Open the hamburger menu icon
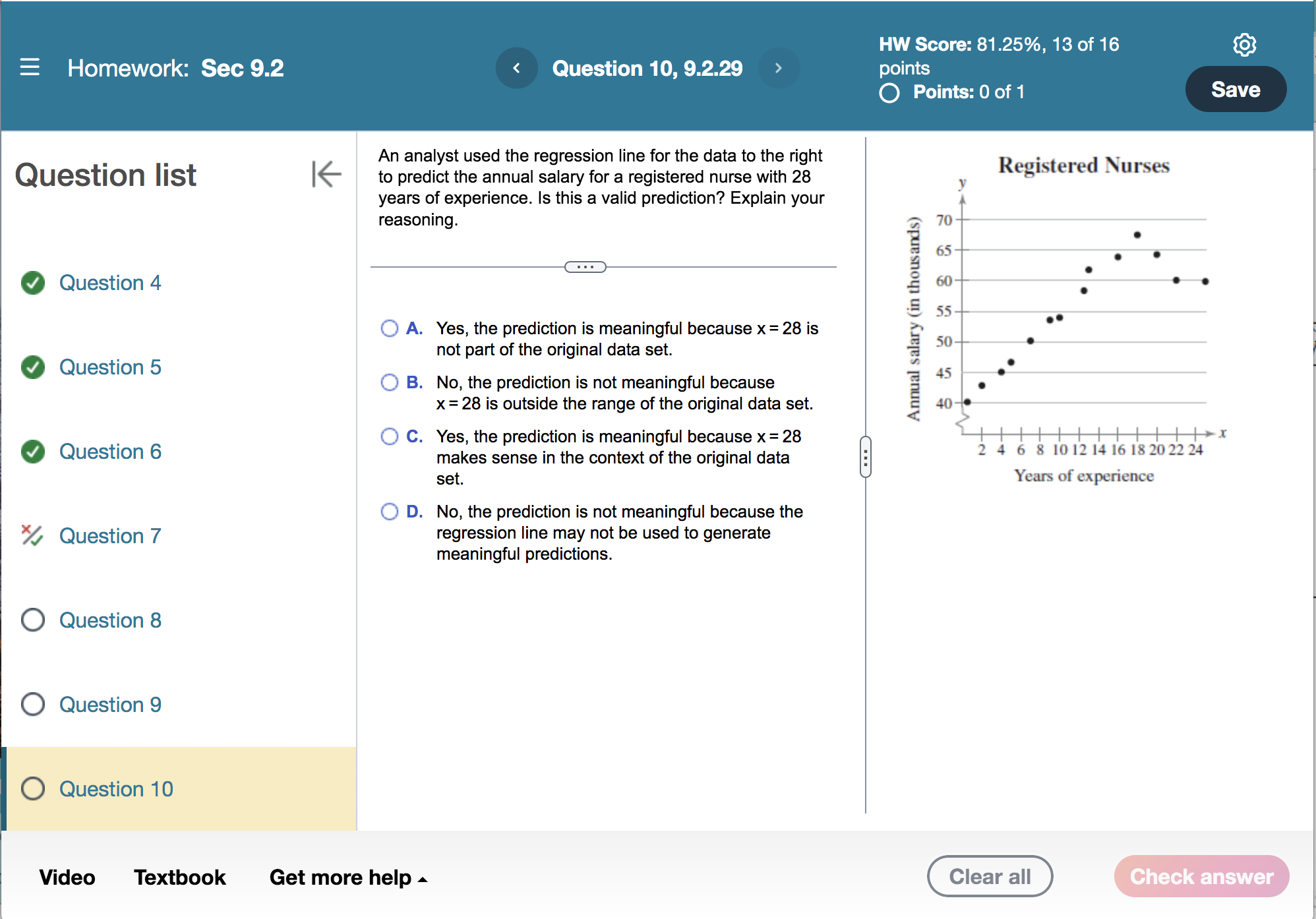The width and height of the screenshot is (1316, 919). (30, 67)
